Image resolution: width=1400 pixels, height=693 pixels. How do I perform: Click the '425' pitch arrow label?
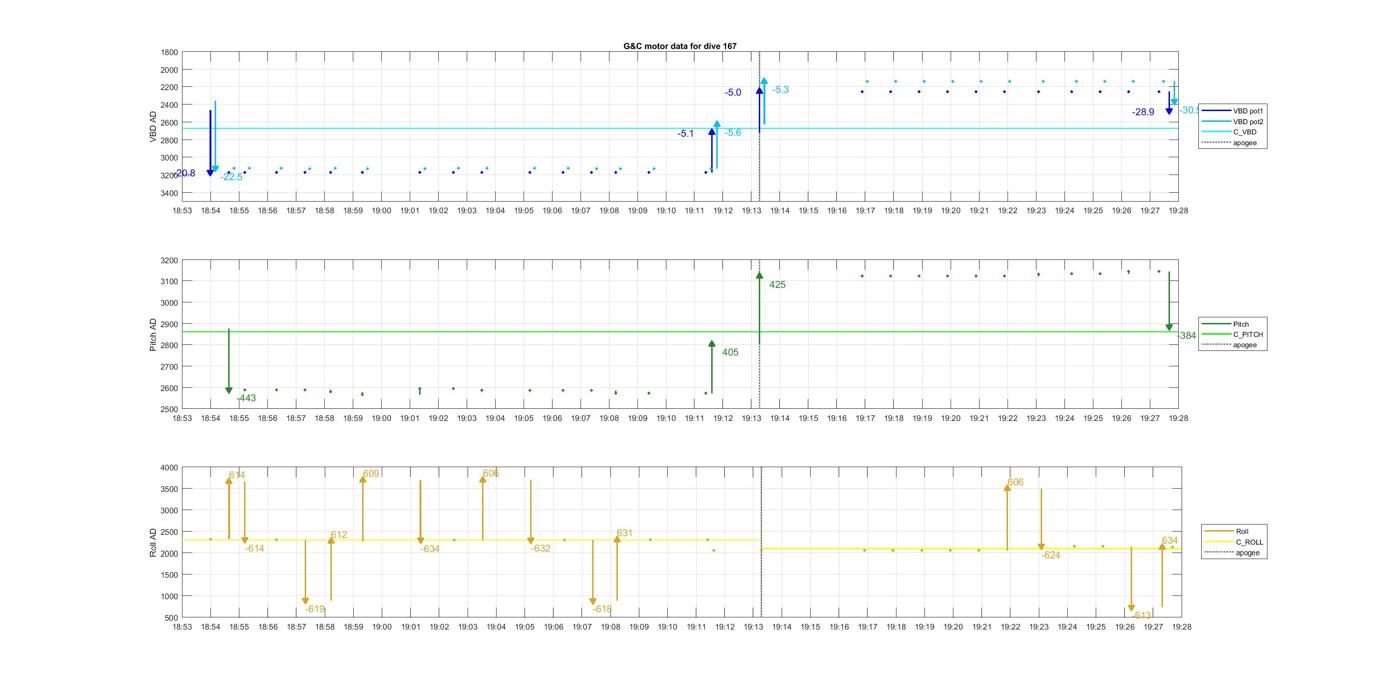coord(777,285)
